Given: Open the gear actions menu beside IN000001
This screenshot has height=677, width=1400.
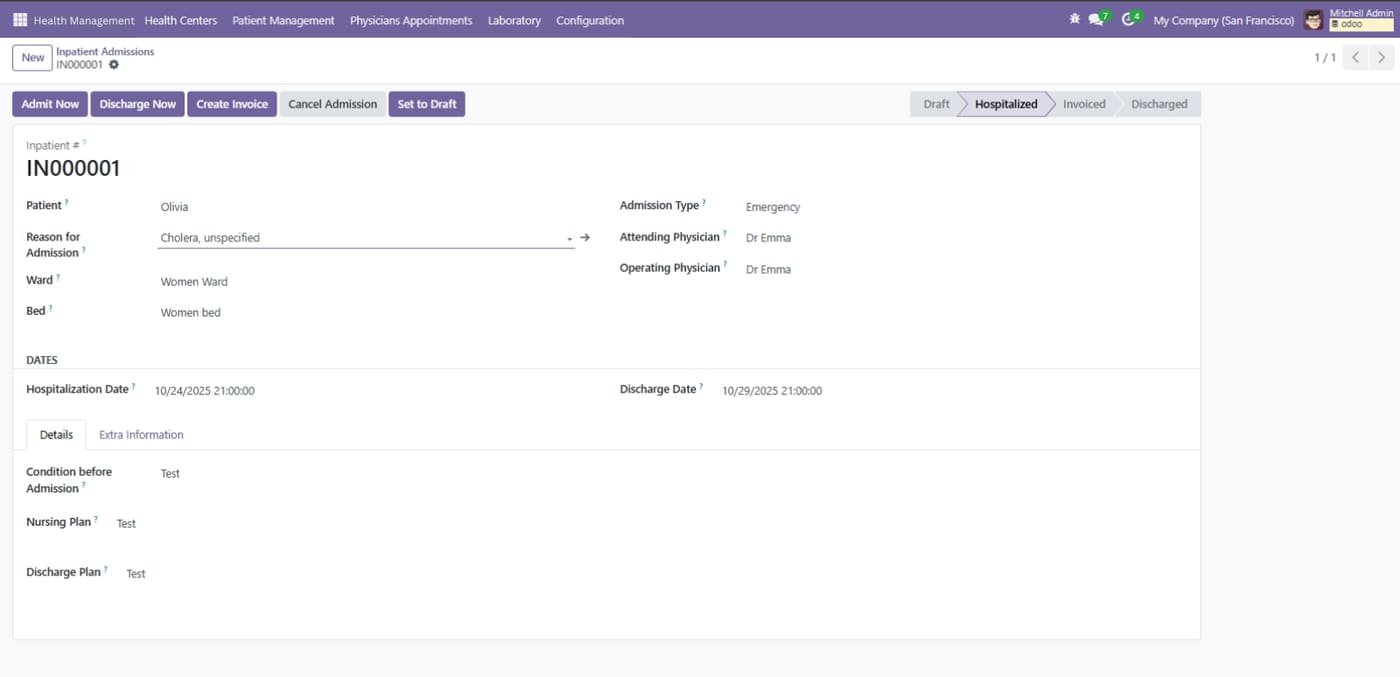Looking at the screenshot, I should pos(114,65).
